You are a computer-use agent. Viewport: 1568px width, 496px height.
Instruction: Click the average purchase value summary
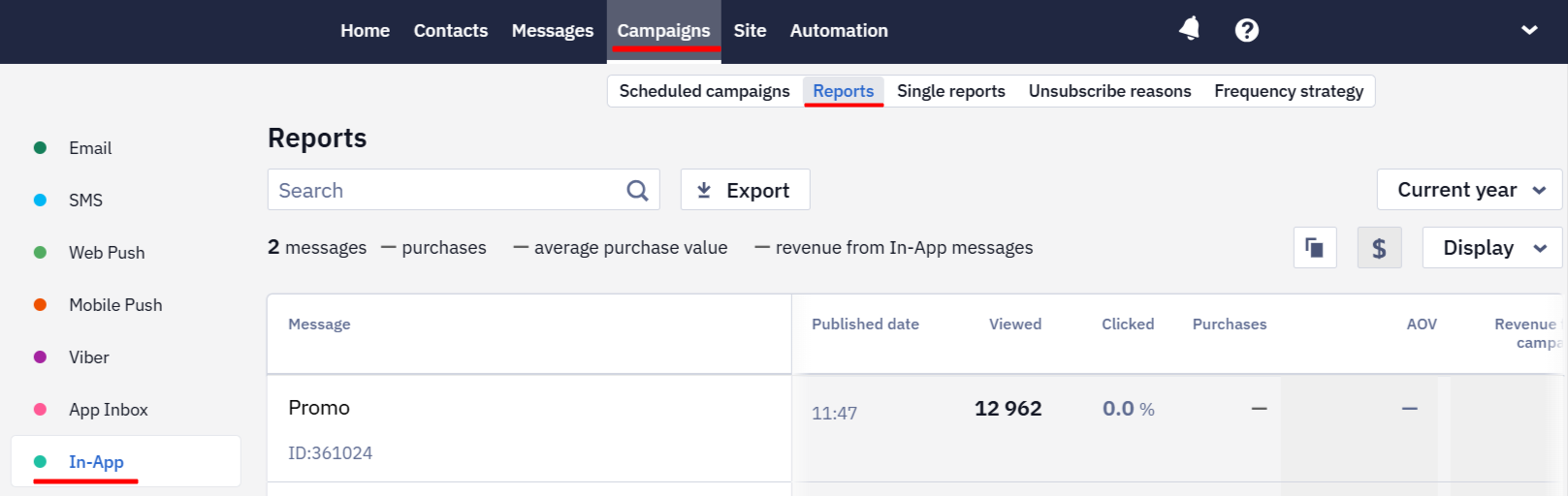click(x=621, y=248)
